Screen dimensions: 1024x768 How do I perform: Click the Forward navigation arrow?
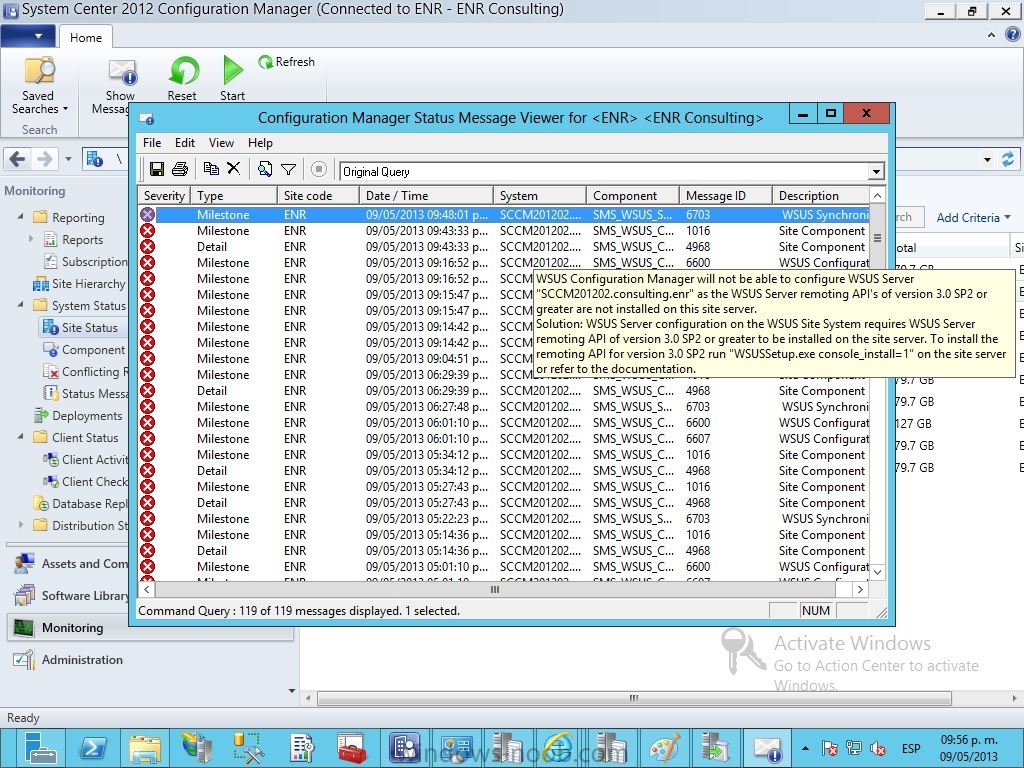[x=44, y=159]
